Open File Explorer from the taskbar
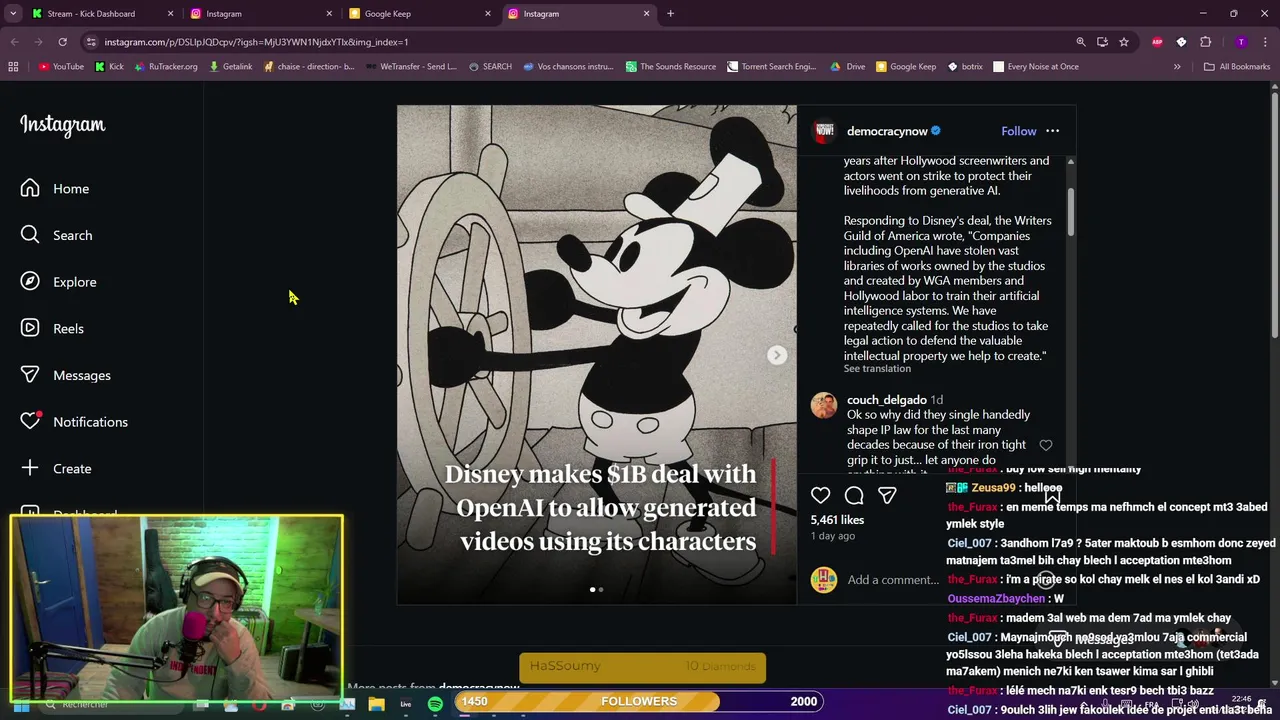Viewport: 1280px width, 720px height. [x=376, y=704]
